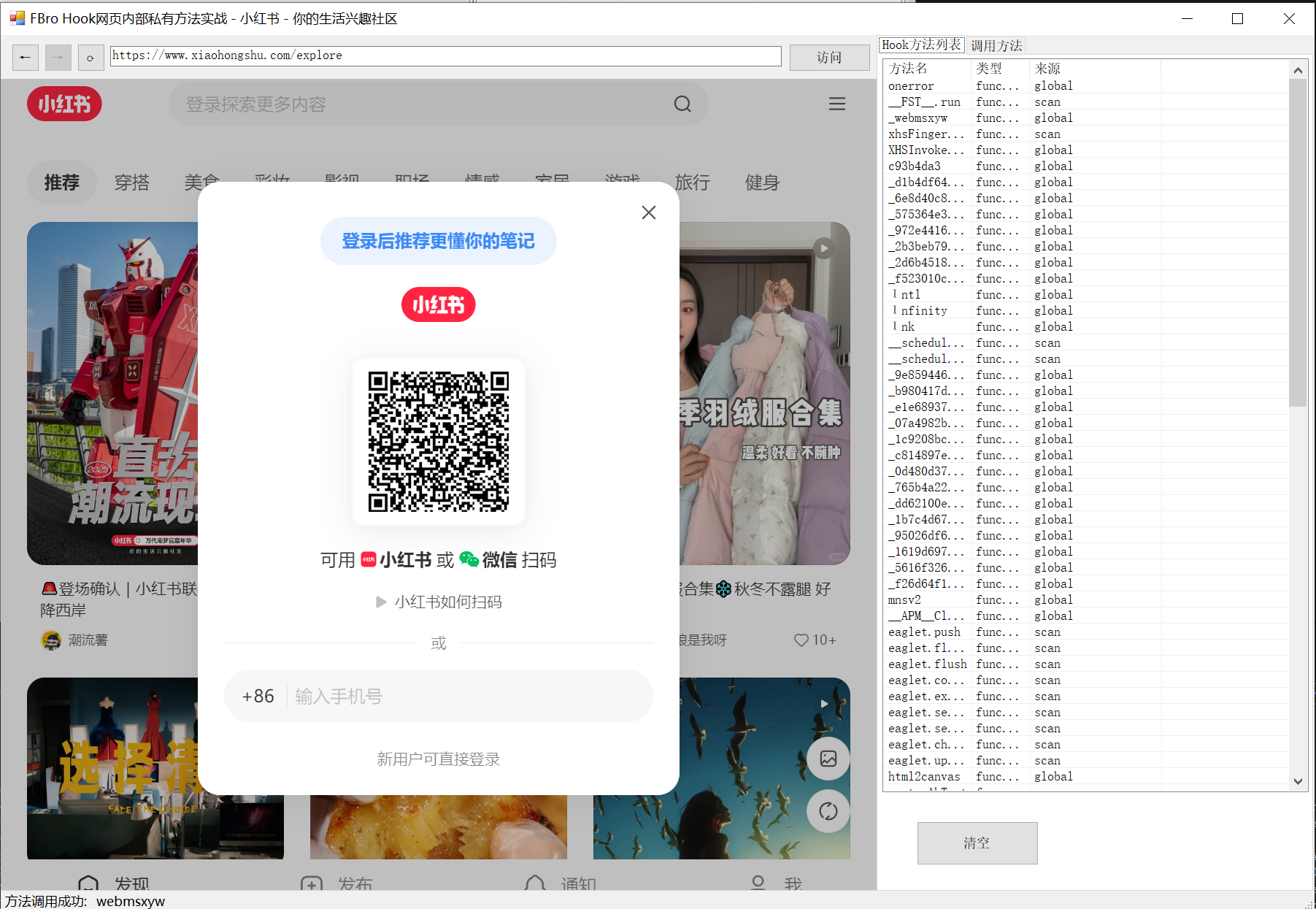Select the XHSInvoke... method row
This screenshot has width=1316, height=909.
pos(1085,150)
